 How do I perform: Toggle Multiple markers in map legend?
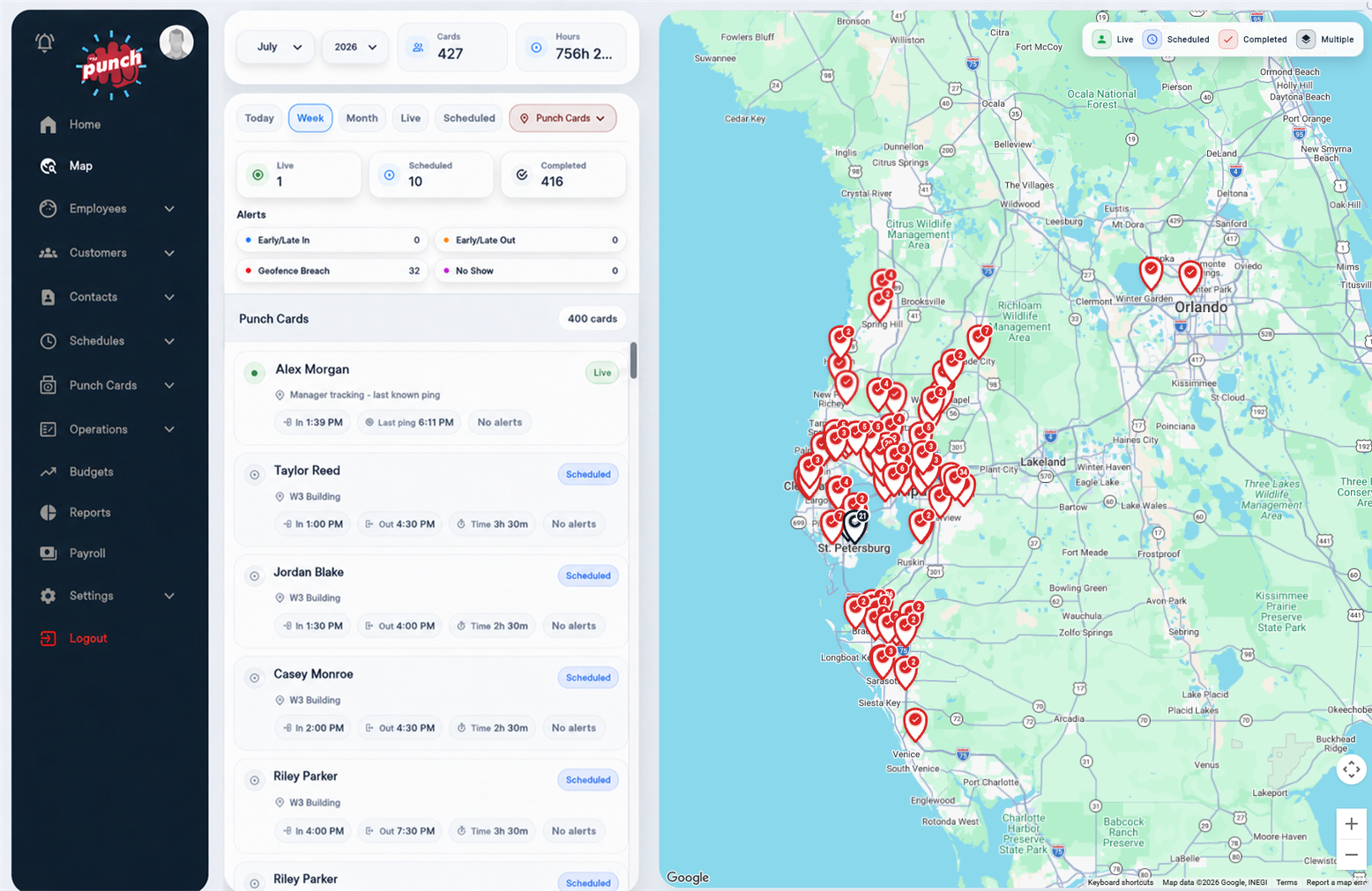point(1325,40)
